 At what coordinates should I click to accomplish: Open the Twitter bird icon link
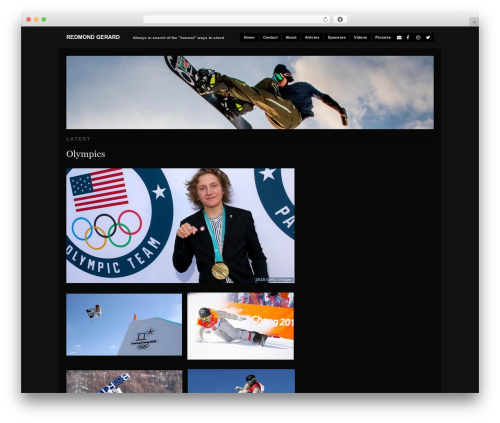click(428, 38)
